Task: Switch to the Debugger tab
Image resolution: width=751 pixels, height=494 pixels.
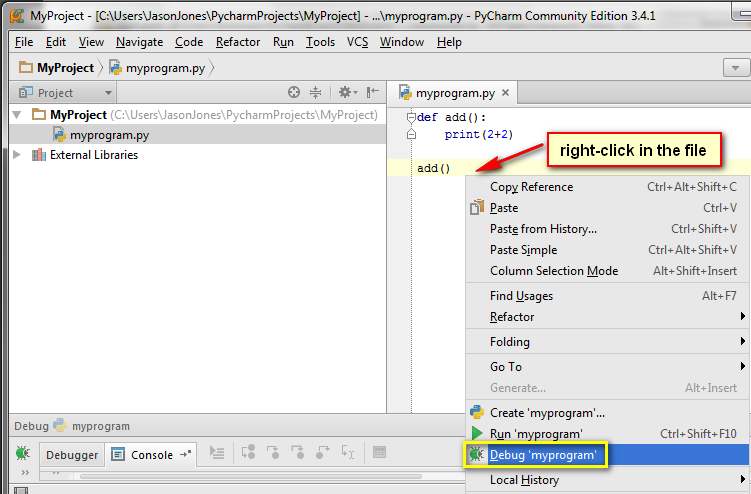Action: (x=72, y=455)
